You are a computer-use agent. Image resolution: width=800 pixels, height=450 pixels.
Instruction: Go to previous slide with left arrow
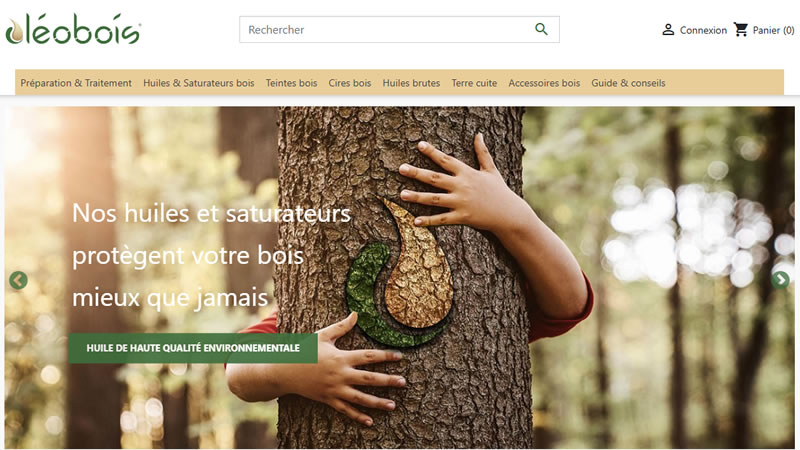coord(18,280)
